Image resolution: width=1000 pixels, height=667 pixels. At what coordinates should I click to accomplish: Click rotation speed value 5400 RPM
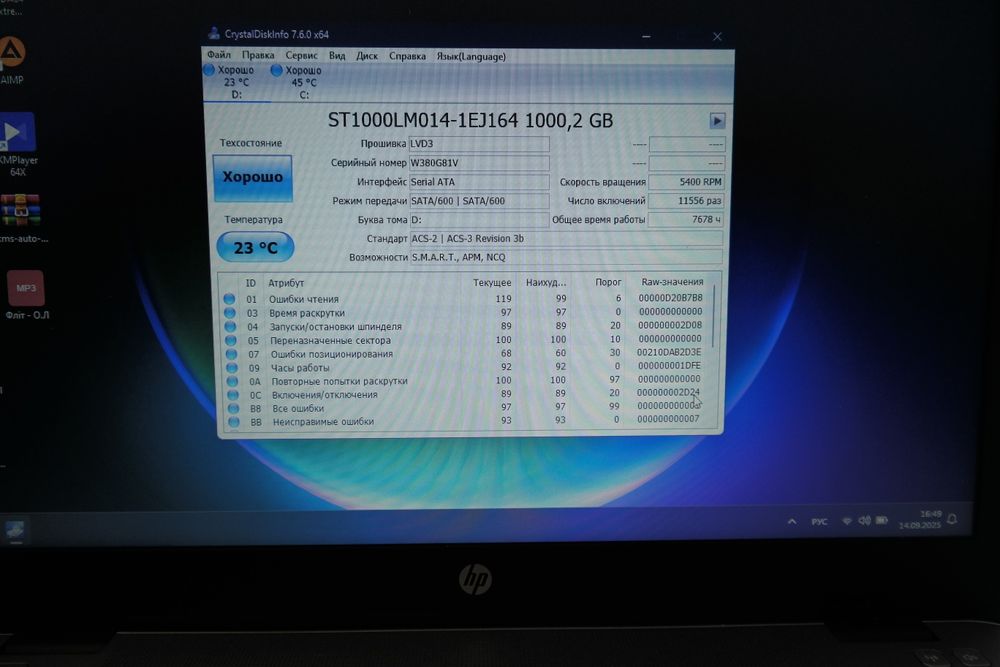[x=686, y=182]
